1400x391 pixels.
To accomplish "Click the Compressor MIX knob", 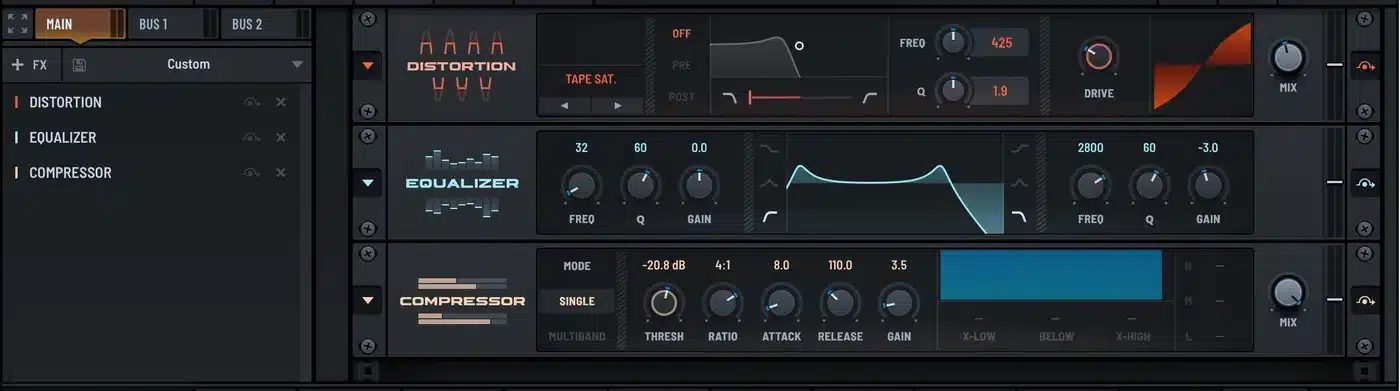I will point(1288,292).
